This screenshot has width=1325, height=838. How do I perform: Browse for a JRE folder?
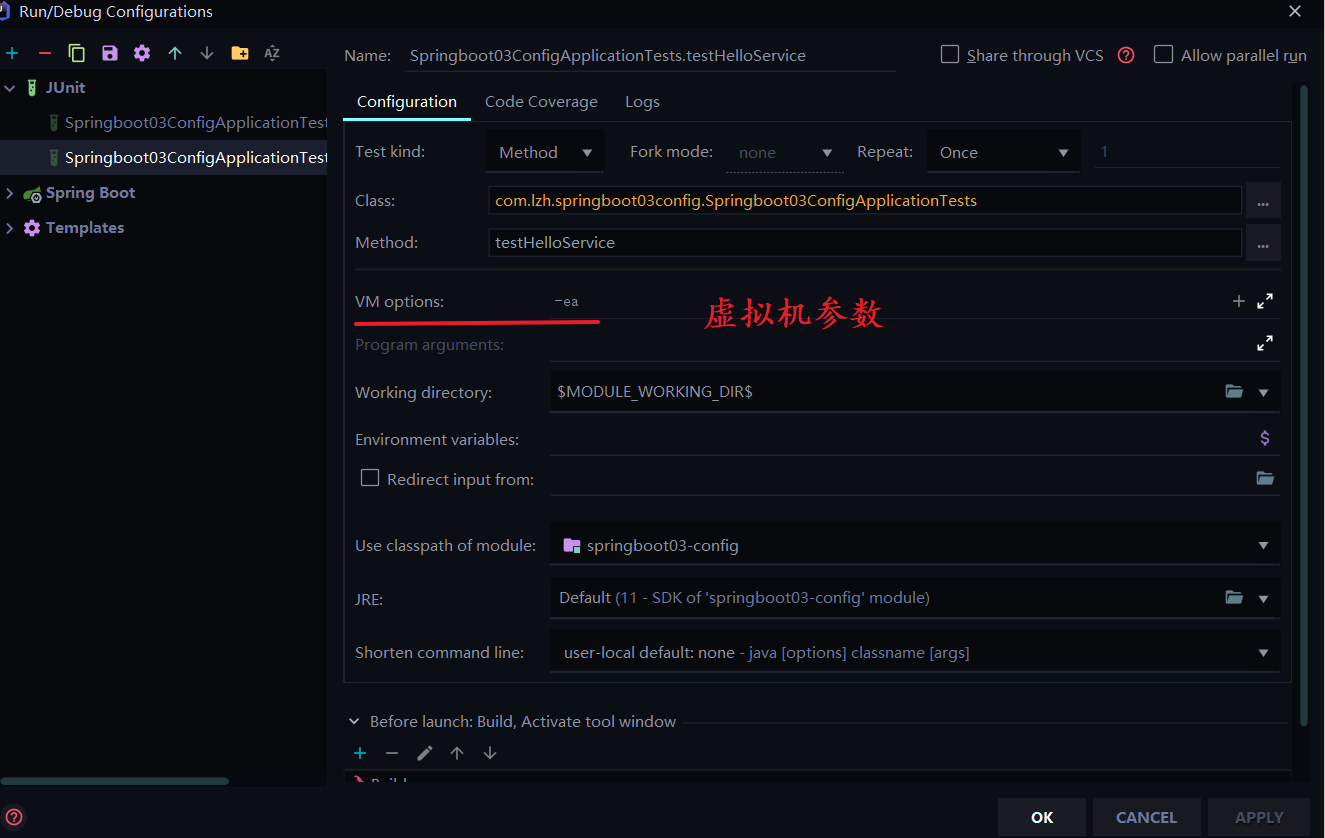1234,598
